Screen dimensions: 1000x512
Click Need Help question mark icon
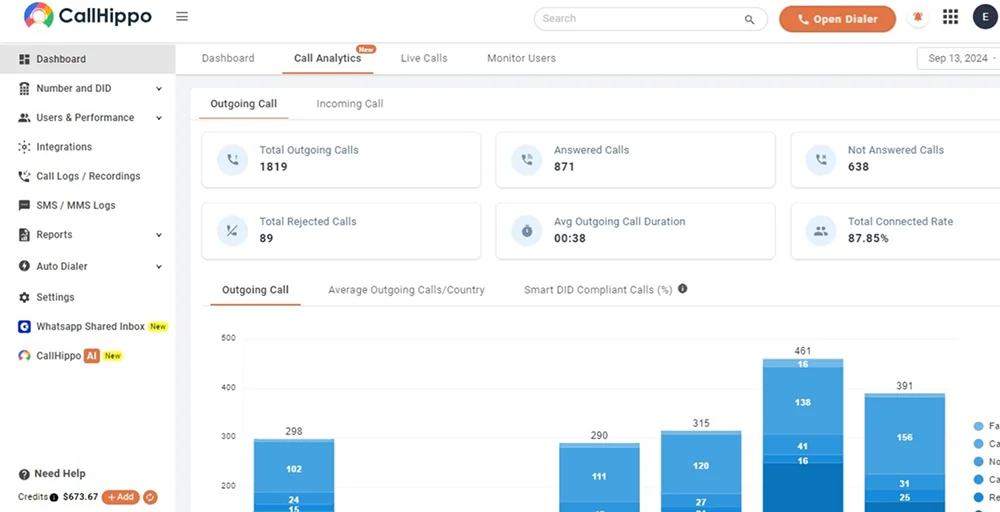24,474
